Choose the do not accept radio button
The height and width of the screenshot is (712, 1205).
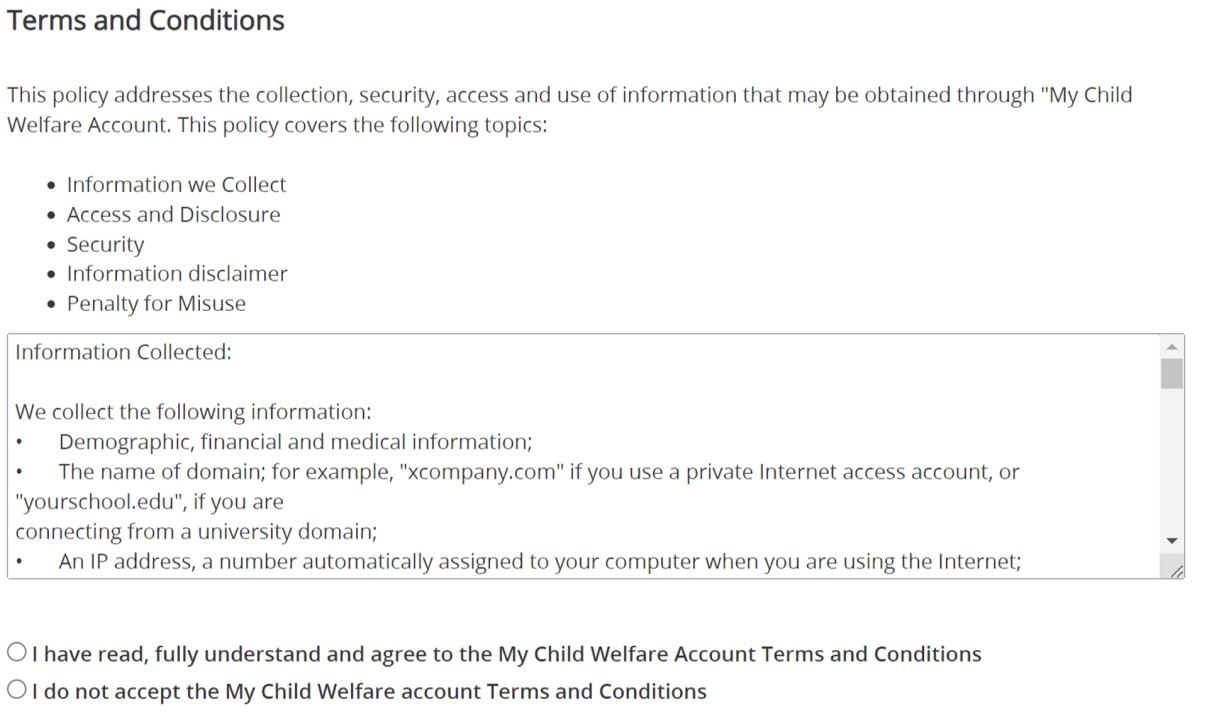click(x=17, y=690)
